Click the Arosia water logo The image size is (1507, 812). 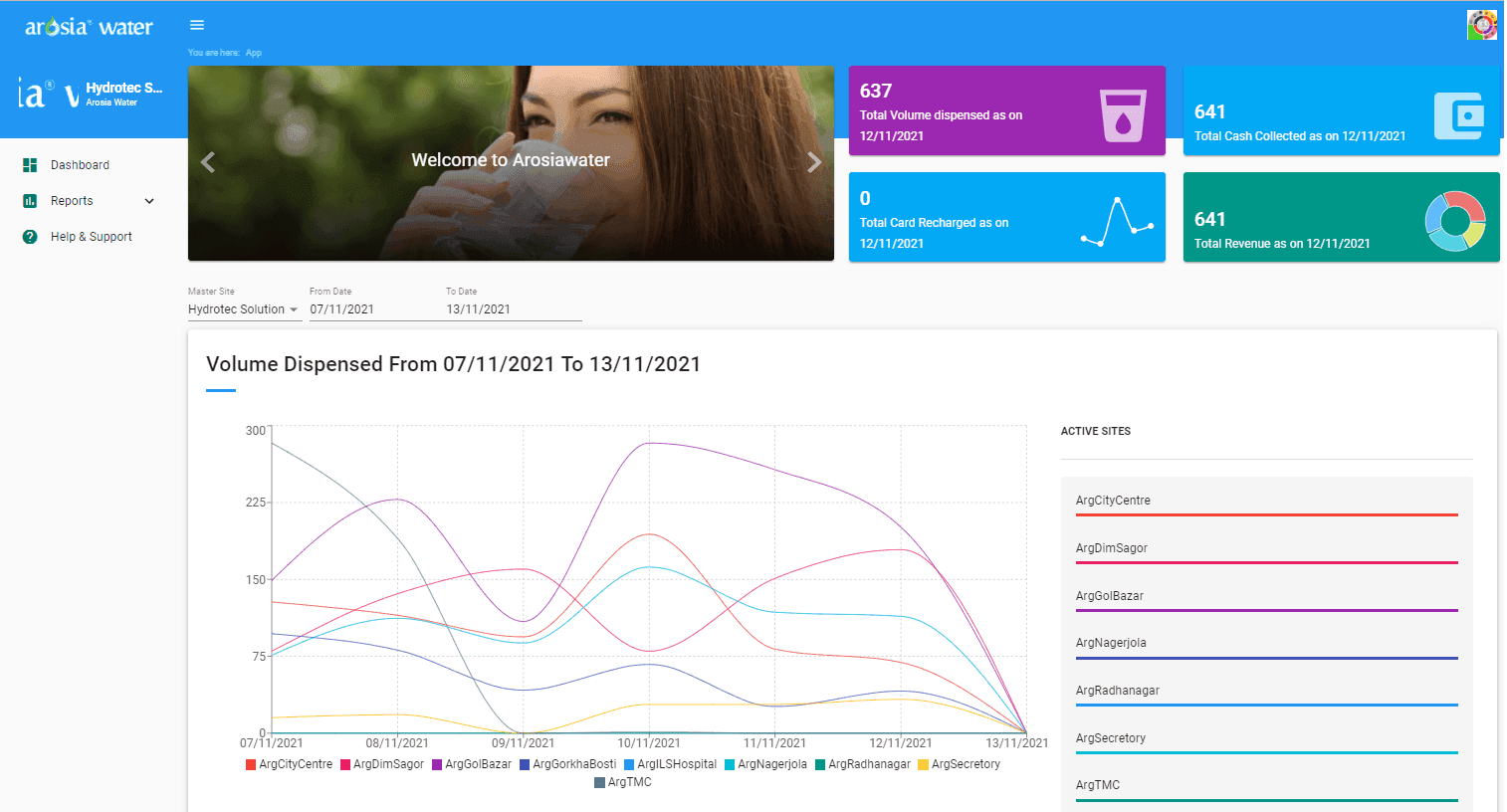[89, 27]
